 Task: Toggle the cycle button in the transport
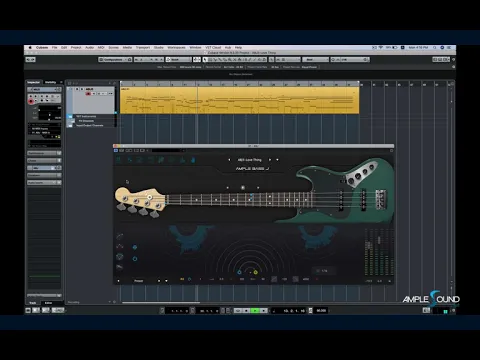click(x=238, y=311)
